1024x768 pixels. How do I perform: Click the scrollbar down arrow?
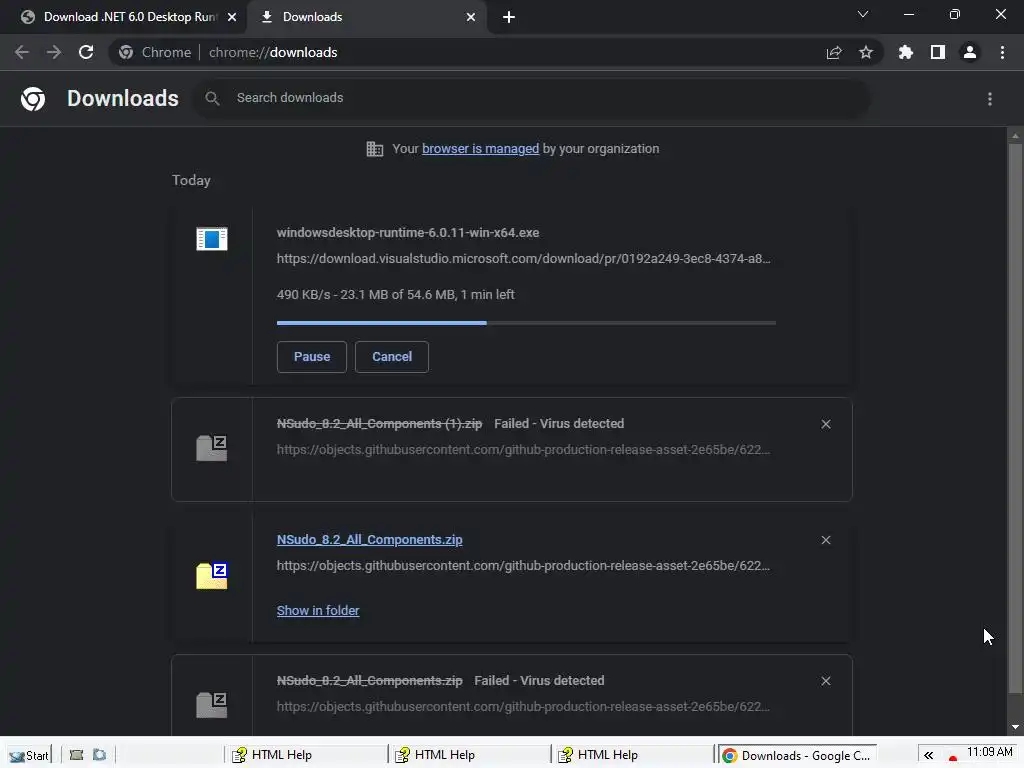(1015, 727)
